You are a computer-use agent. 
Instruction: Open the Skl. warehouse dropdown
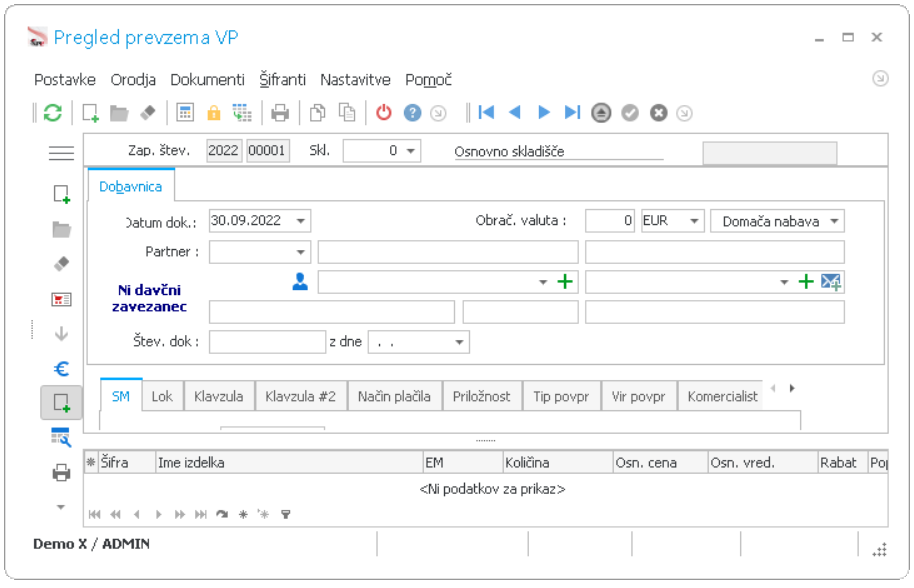tap(411, 151)
